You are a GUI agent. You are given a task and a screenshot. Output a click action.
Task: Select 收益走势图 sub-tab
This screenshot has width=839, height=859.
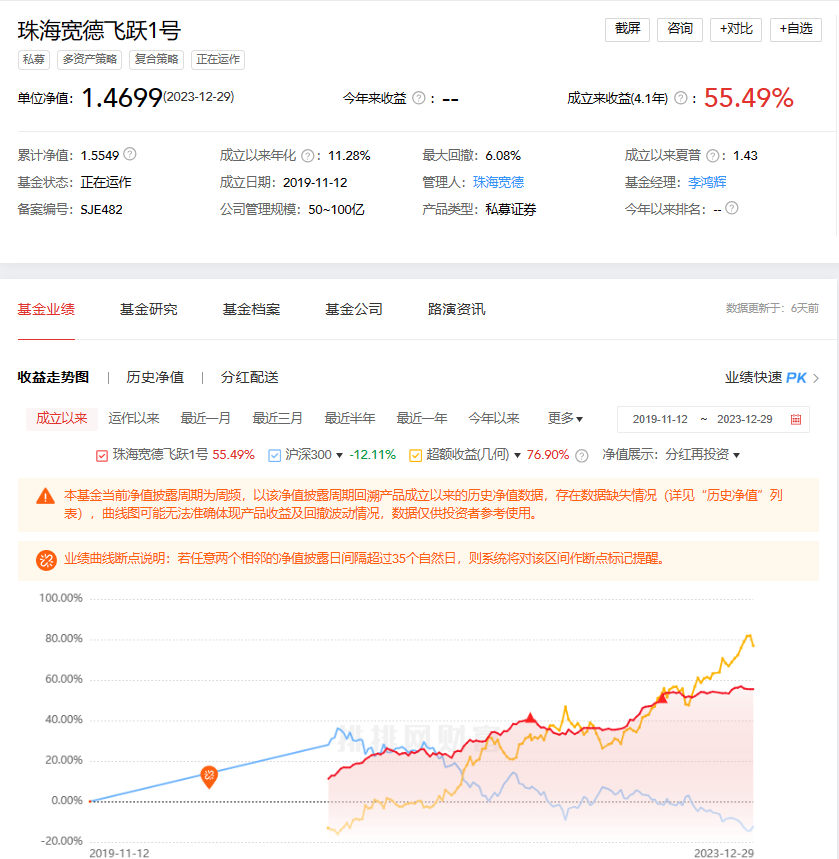53,377
